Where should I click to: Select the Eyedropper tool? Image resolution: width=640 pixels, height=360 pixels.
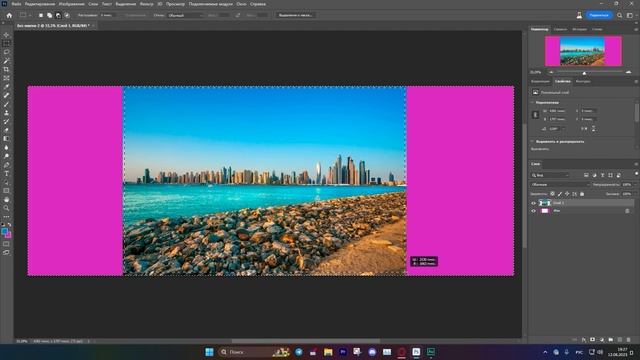click(6, 87)
